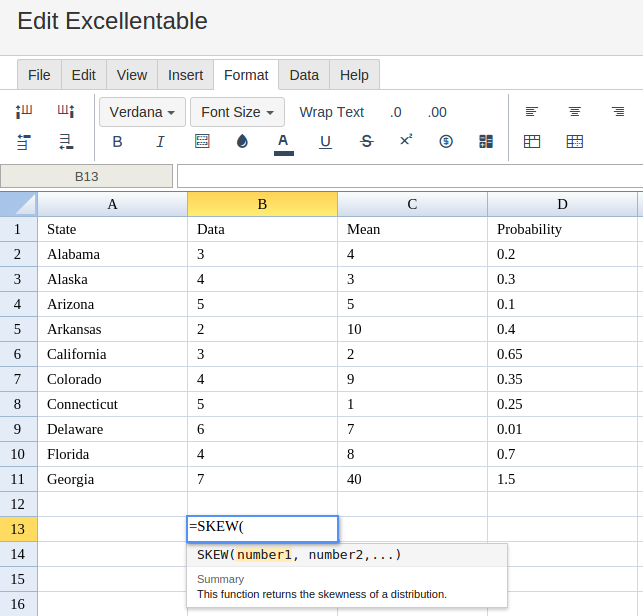Center align the text
Viewport: 643px width, 616px height.
tap(575, 112)
